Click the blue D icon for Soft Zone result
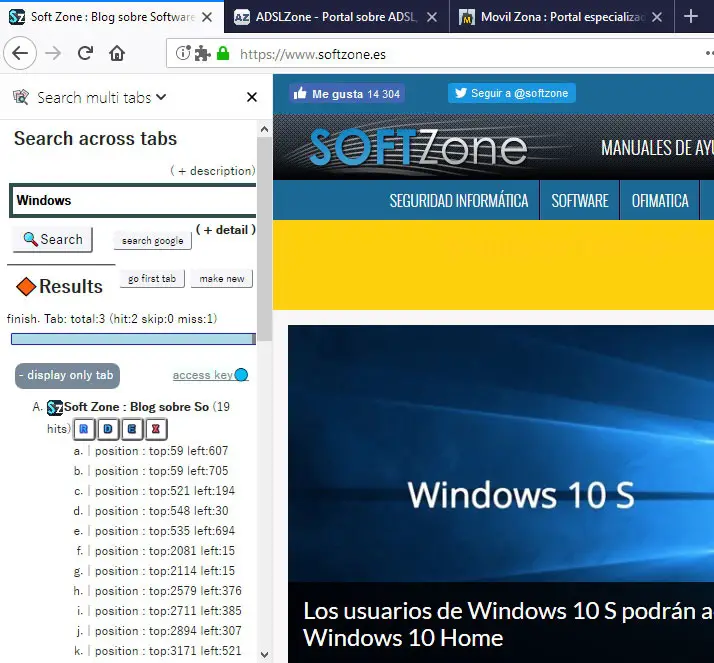 click(x=108, y=429)
